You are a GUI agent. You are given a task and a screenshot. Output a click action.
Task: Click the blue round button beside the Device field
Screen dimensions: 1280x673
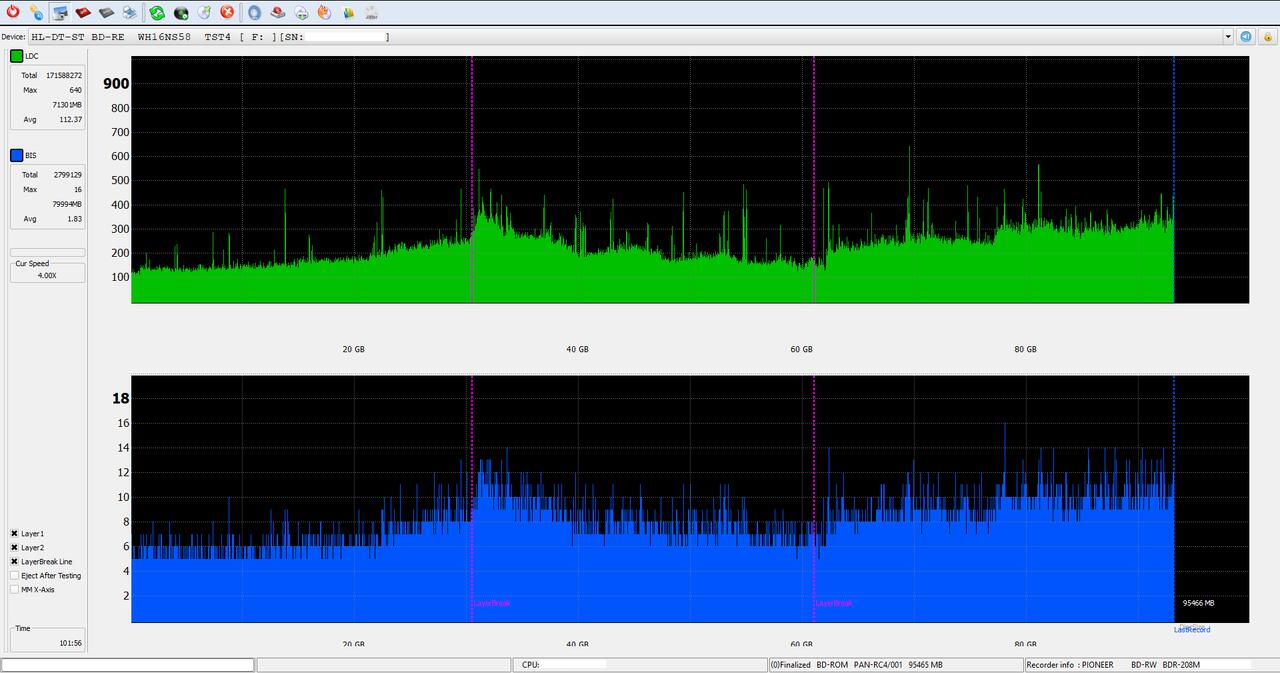point(1246,36)
